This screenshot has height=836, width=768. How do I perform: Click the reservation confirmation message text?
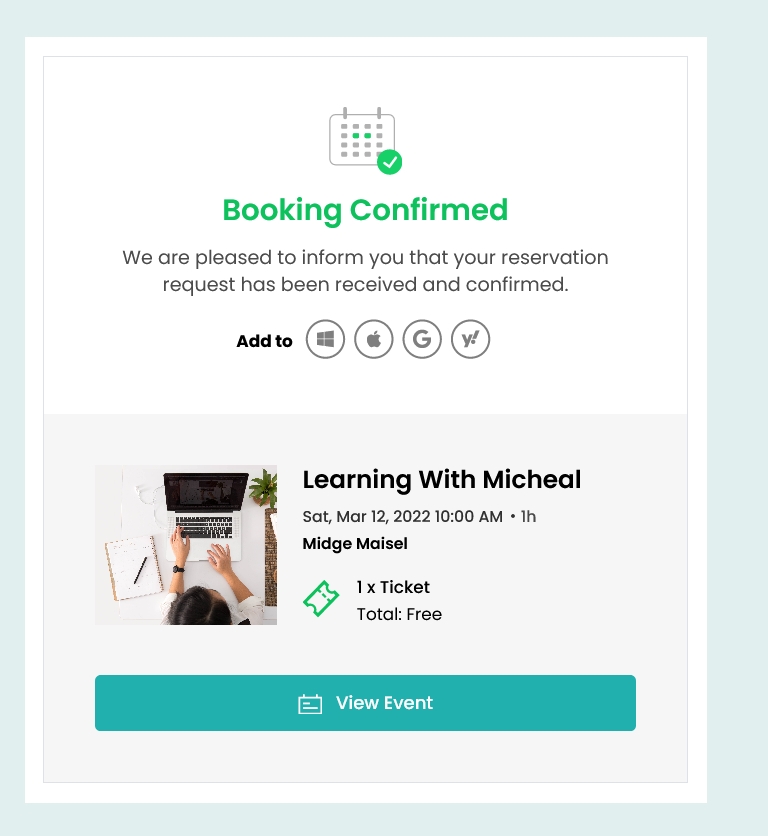365,271
